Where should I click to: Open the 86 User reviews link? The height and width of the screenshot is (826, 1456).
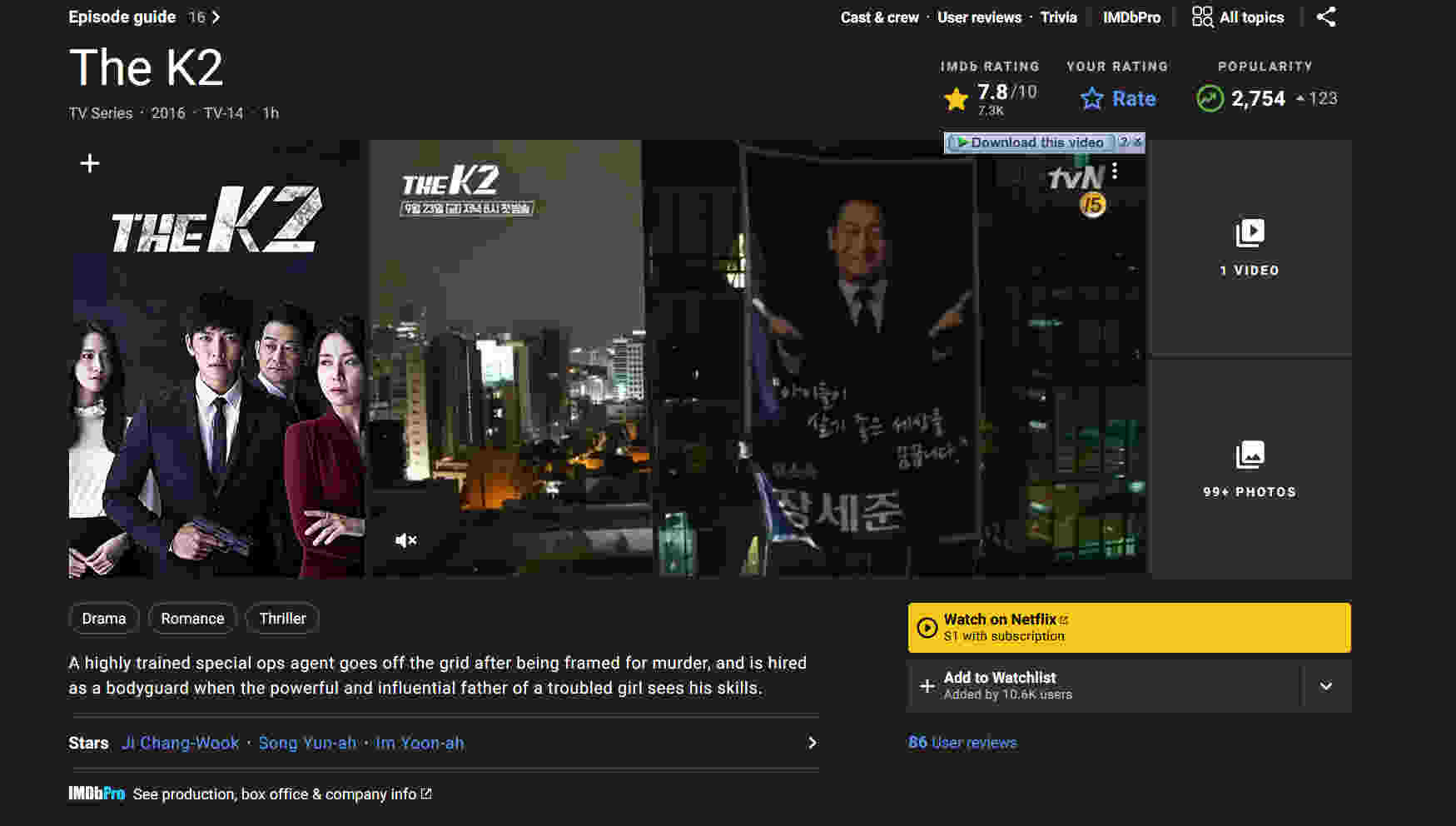pos(962,742)
